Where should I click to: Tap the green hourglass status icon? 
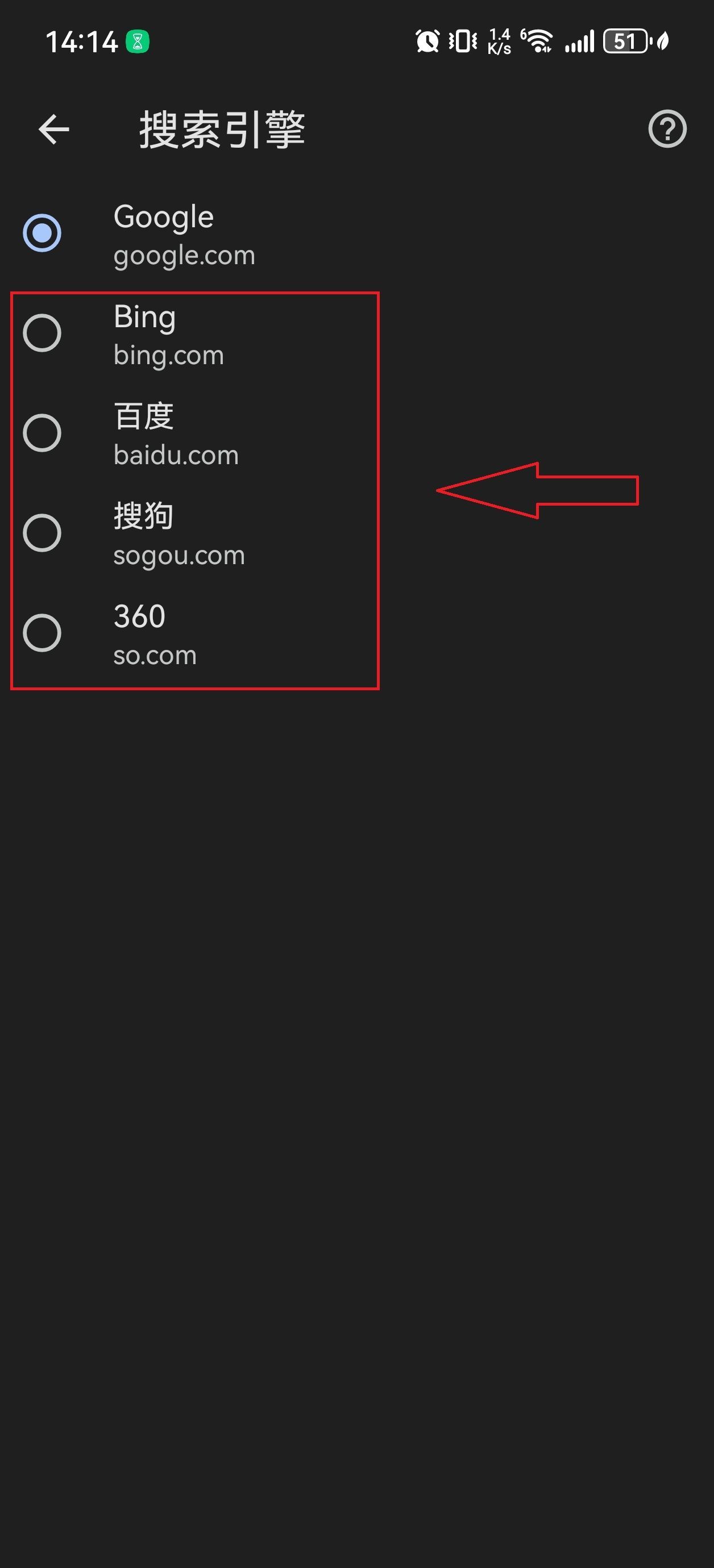[x=138, y=42]
